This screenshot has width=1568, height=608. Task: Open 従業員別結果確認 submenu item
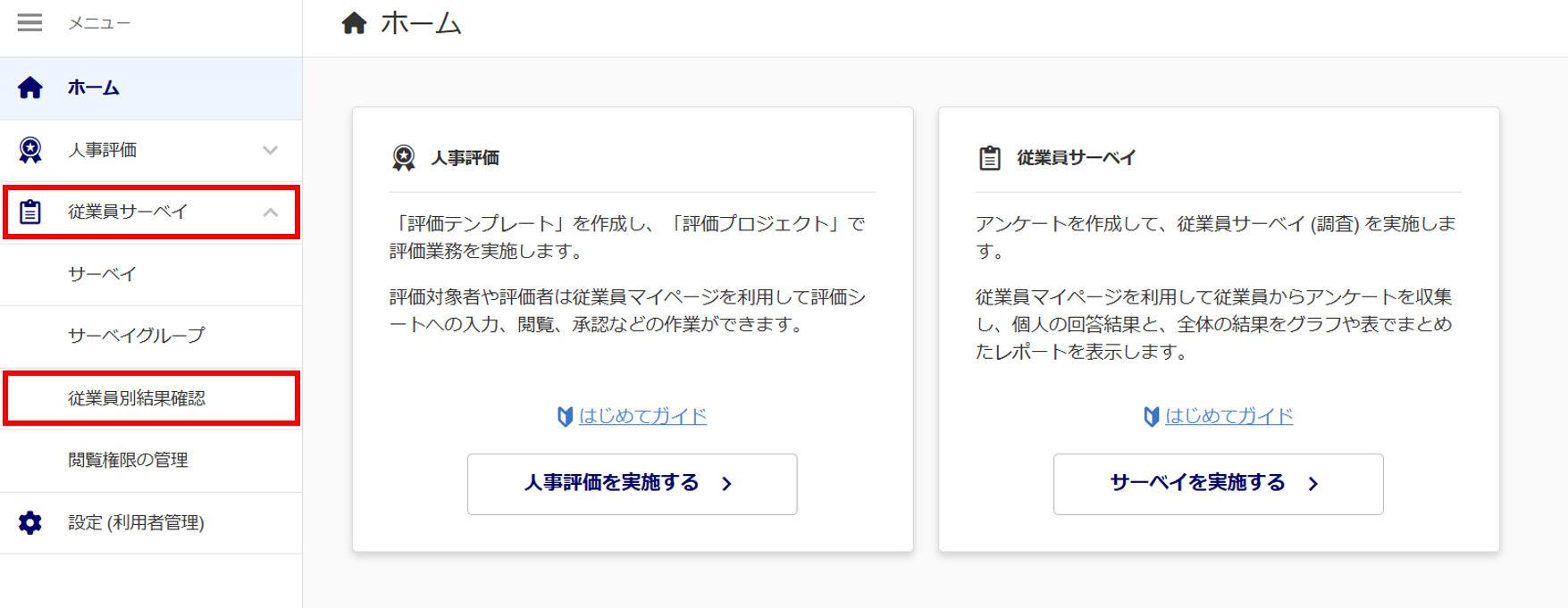pos(151,398)
